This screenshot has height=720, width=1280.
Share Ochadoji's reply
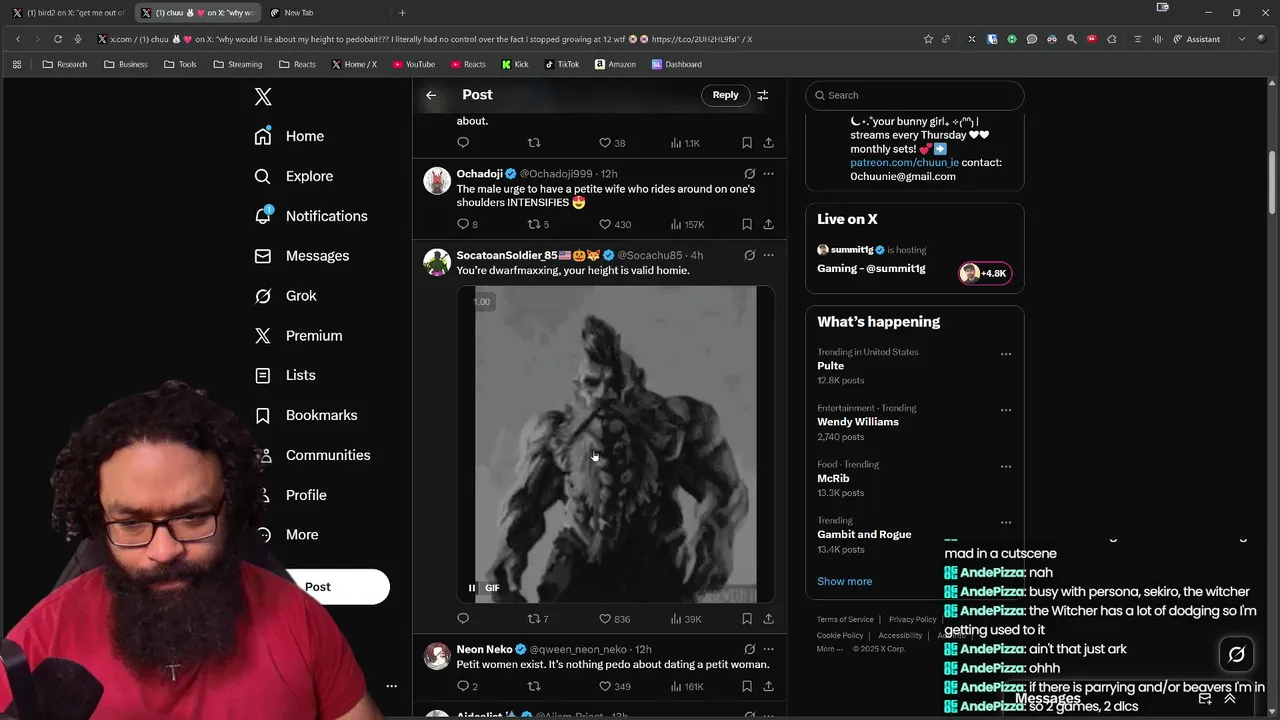pyautogui.click(x=768, y=224)
